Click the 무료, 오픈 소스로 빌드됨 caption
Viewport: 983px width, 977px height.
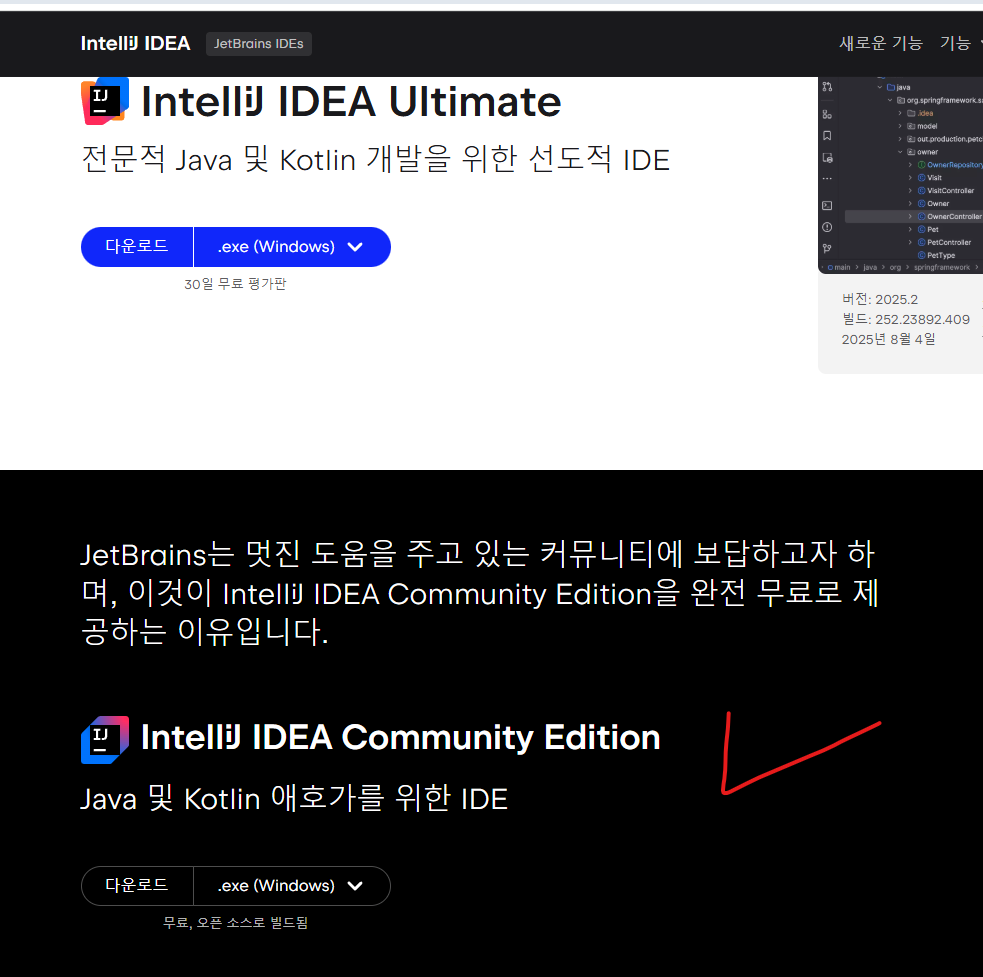[x=235, y=923]
